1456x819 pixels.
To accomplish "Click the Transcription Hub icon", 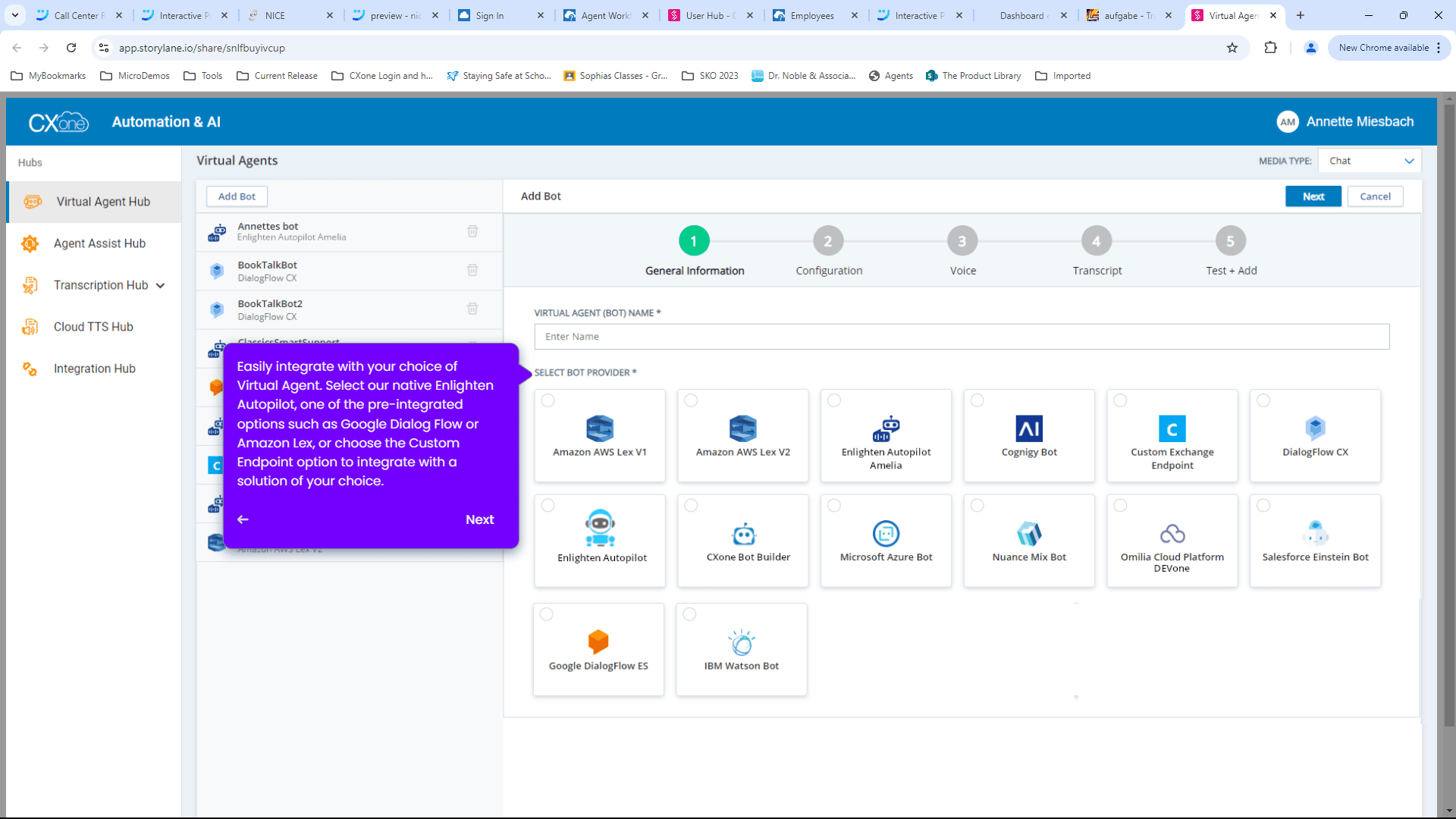I will click(30, 285).
